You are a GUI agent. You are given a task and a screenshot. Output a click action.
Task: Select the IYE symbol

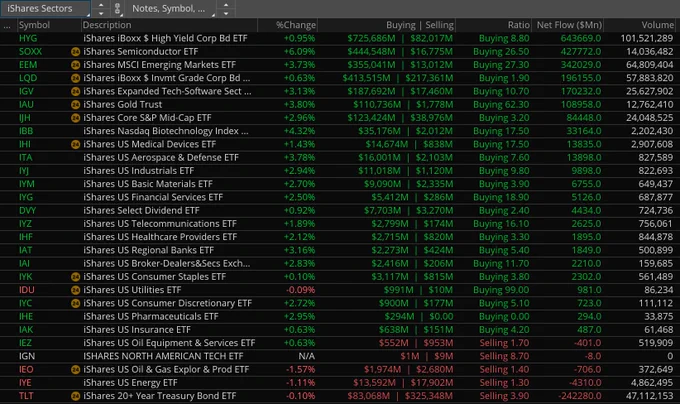coord(25,383)
